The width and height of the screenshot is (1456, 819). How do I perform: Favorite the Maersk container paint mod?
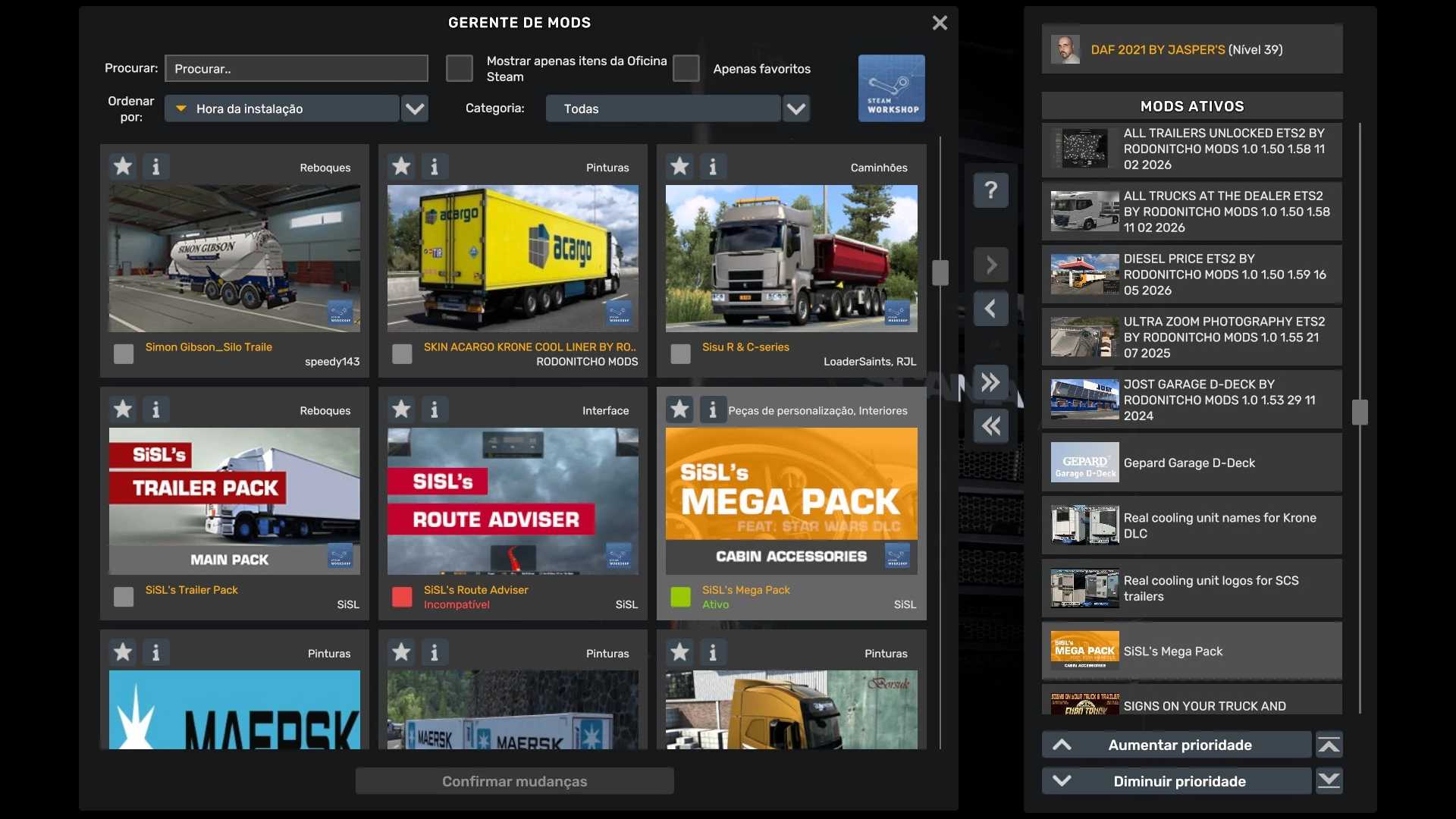click(x=401, y=652)
